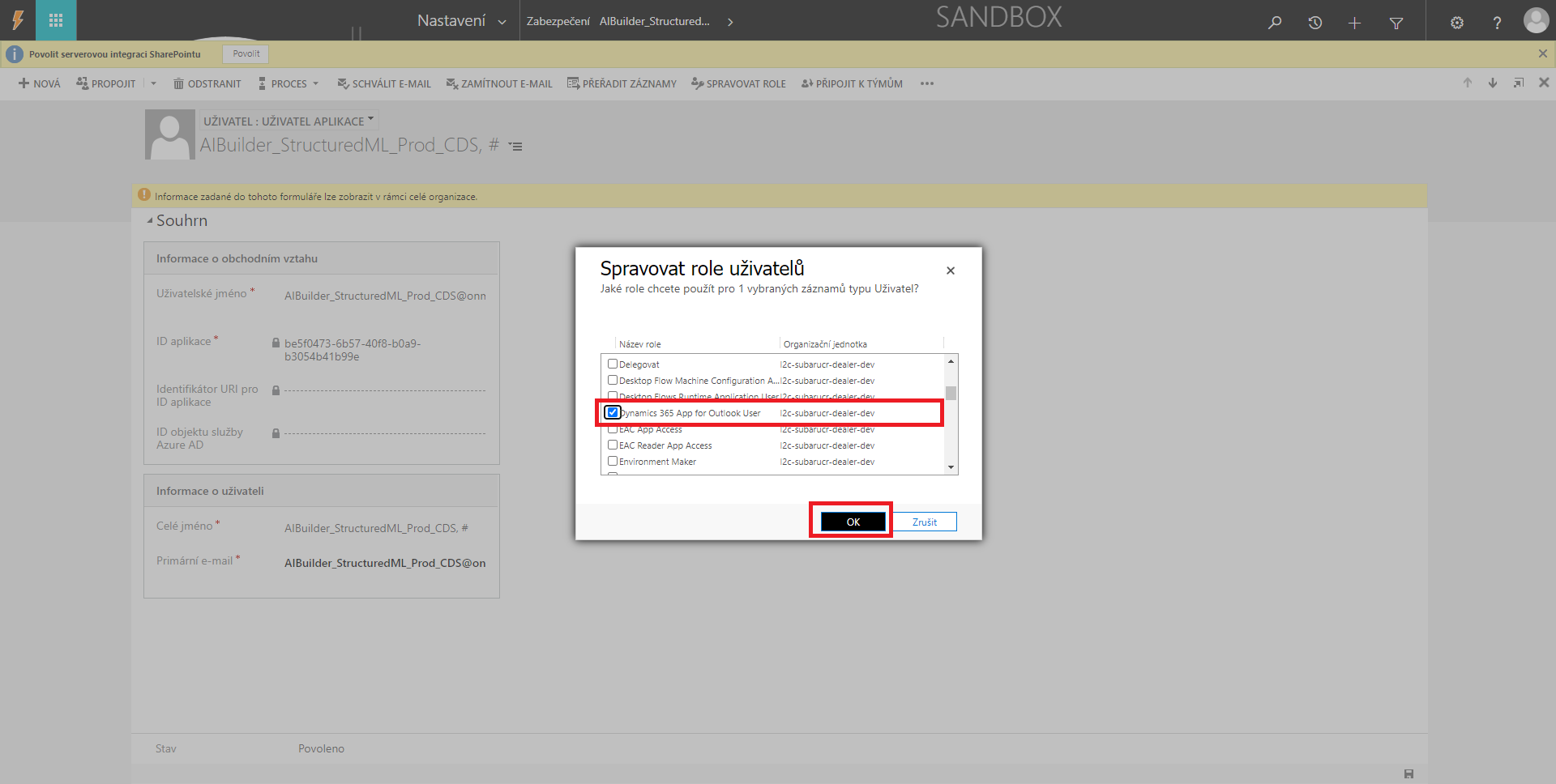Enable the Environment Maker role checkbox
Image resolution: width=1556 pixels, height=784 pixels.
click(613, 461)
